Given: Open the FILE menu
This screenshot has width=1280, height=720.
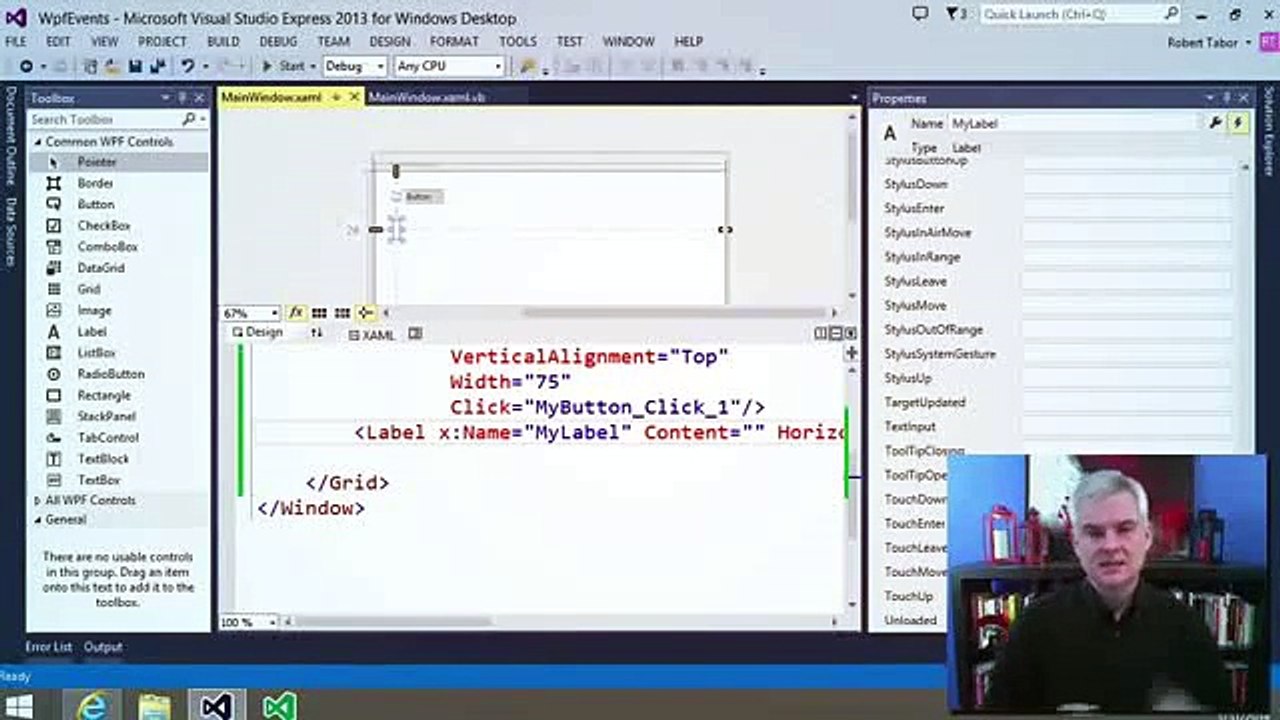Looking at the screenshot, I should 16,41.
